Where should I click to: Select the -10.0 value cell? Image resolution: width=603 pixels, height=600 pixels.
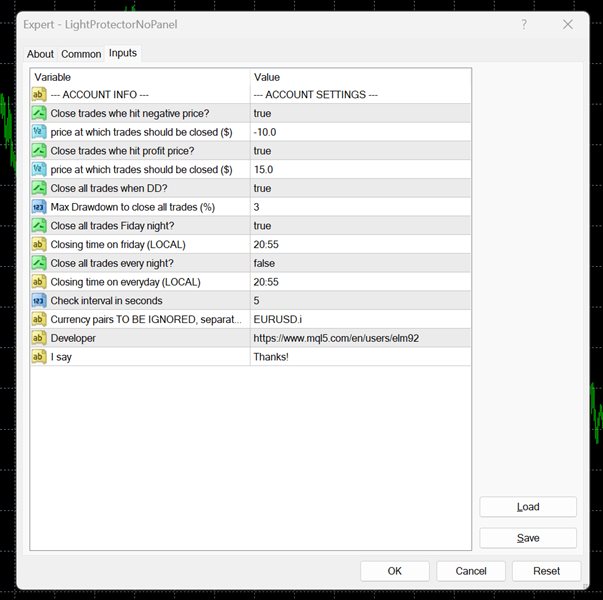tap(360, 132)
